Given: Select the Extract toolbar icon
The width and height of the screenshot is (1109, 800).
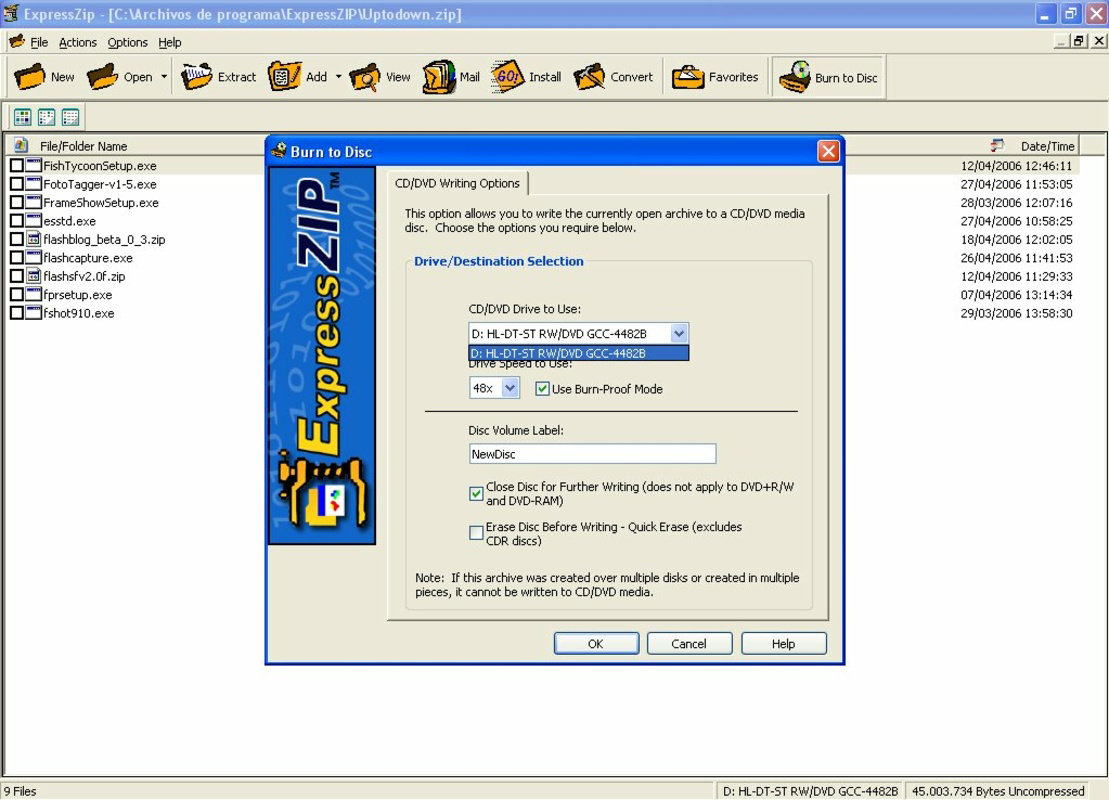Looking at the screenshot, I should pyautogui.click(x=219, y=75).
